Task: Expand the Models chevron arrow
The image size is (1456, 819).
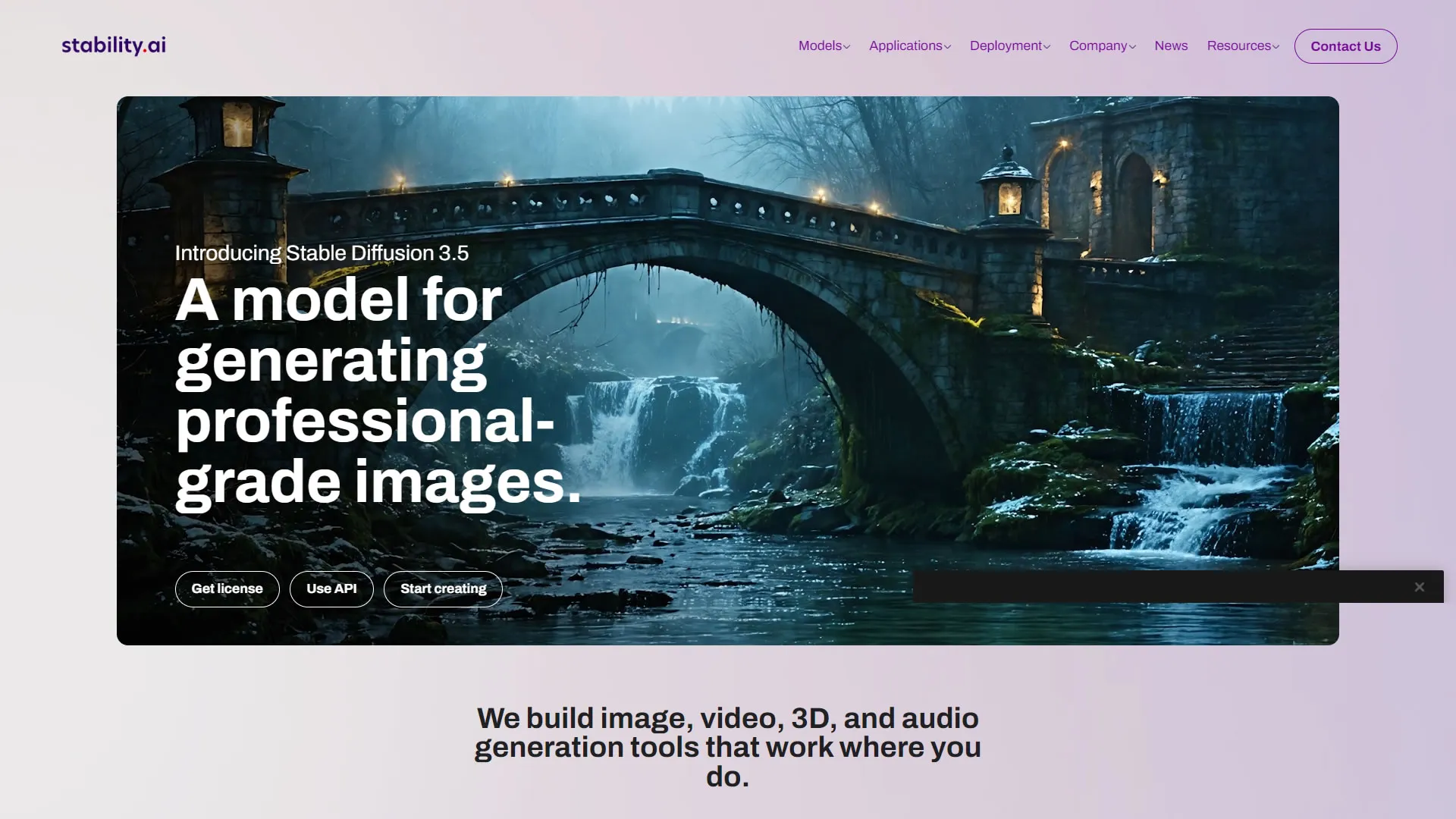Action: click(847, 47)
